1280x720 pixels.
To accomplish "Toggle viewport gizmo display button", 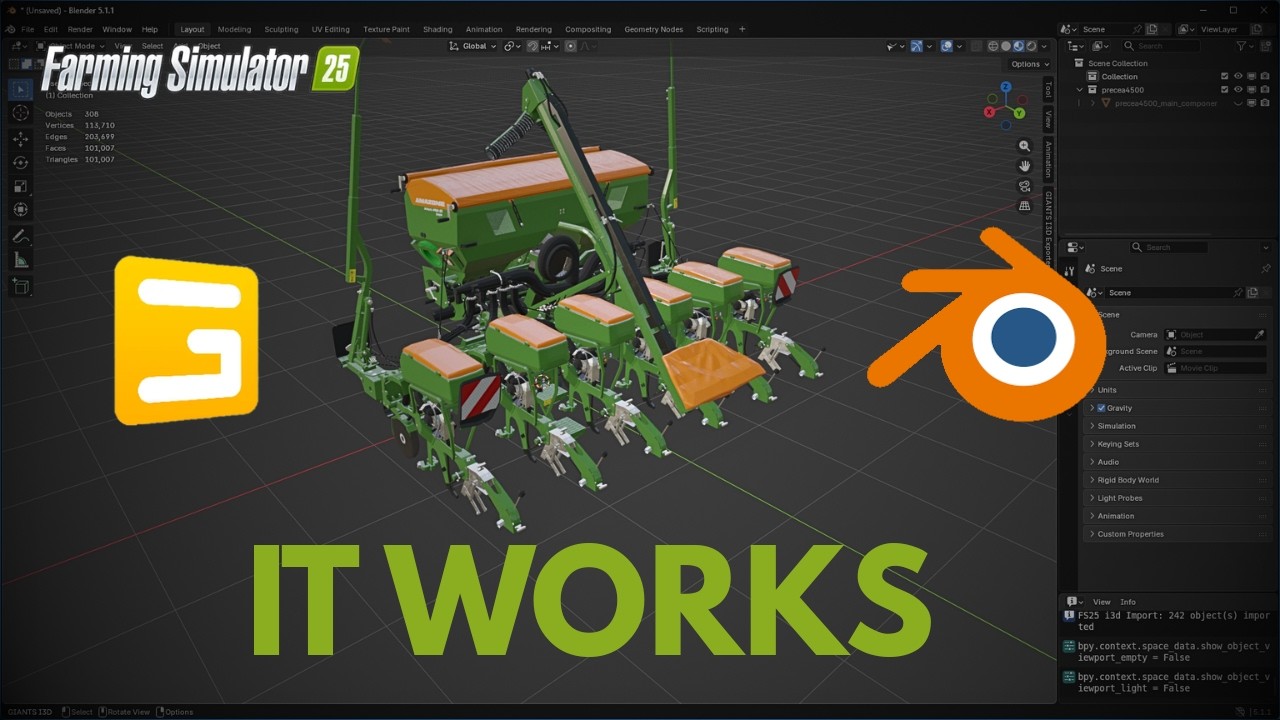I will (917, 46).
